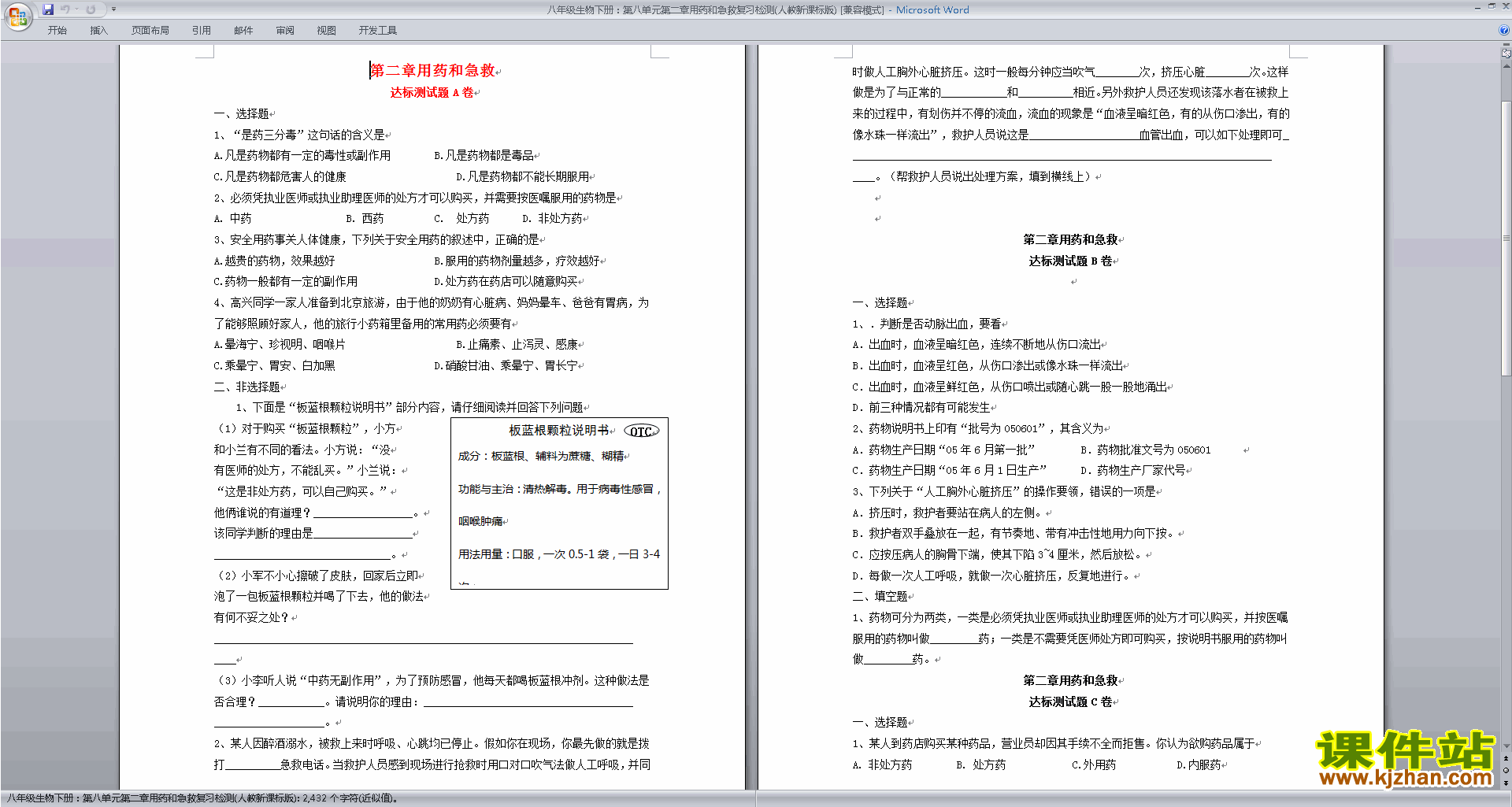Click the section heading 二、非选择题
The width and height of the screenshot is (1512, 807).
[x=247, y=387]
